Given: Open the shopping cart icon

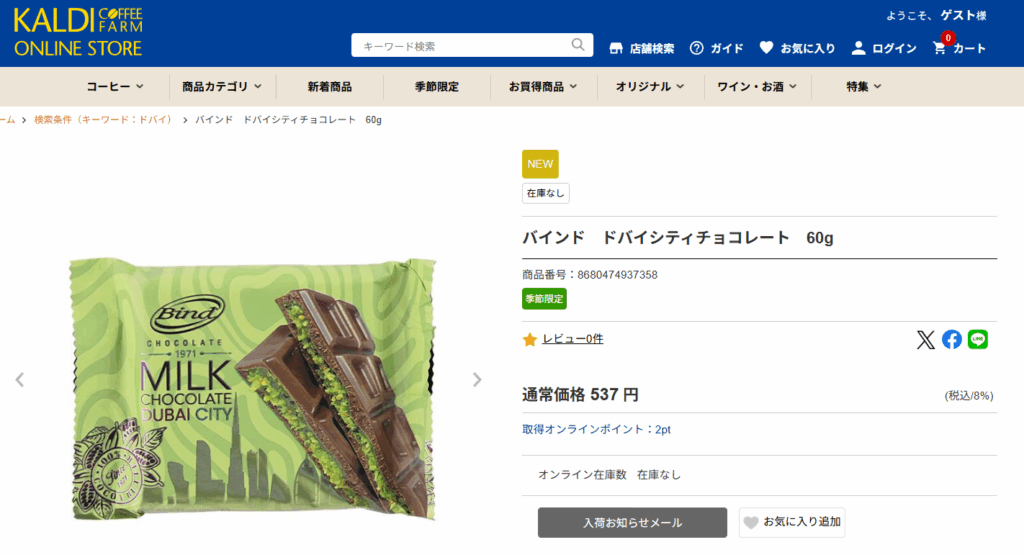Looking at the screenshot, I should pyautogui.click(x=939, y=48).
